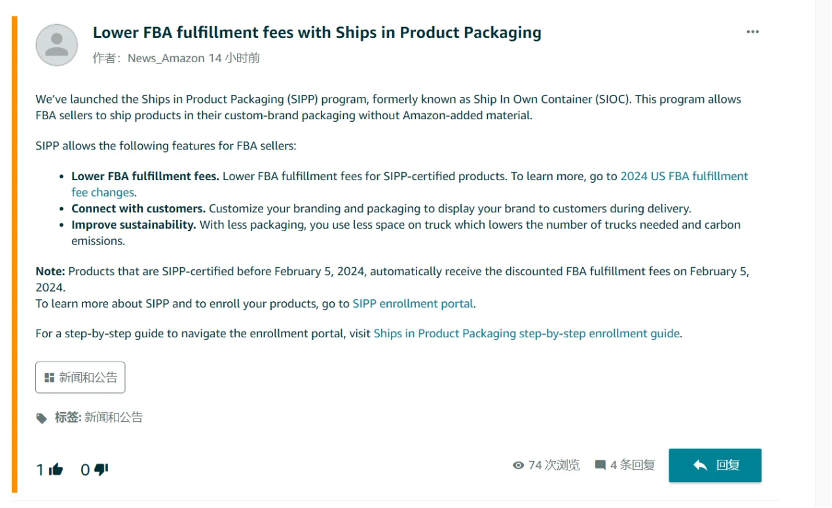Click the speech bubble replies icon
Screen dimensions: 832x508
pos(600,465)
